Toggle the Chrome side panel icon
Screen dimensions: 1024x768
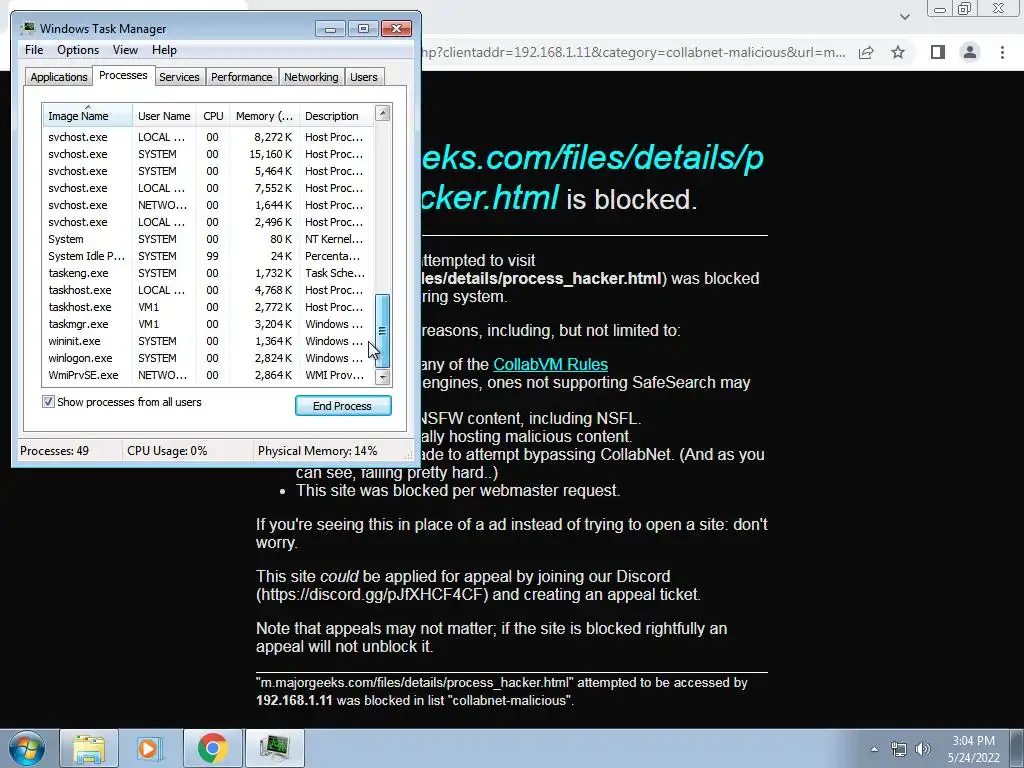938,52
